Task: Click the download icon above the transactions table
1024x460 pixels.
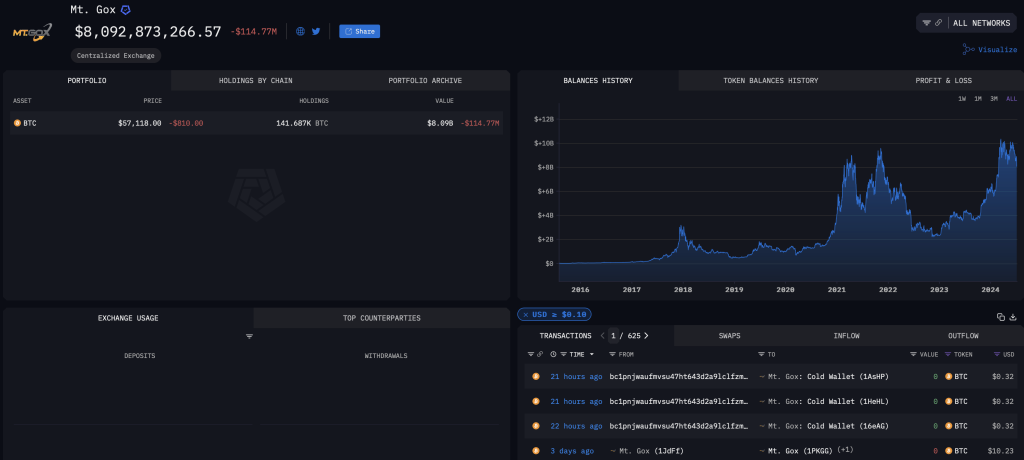Action: tap(1013, 317)
